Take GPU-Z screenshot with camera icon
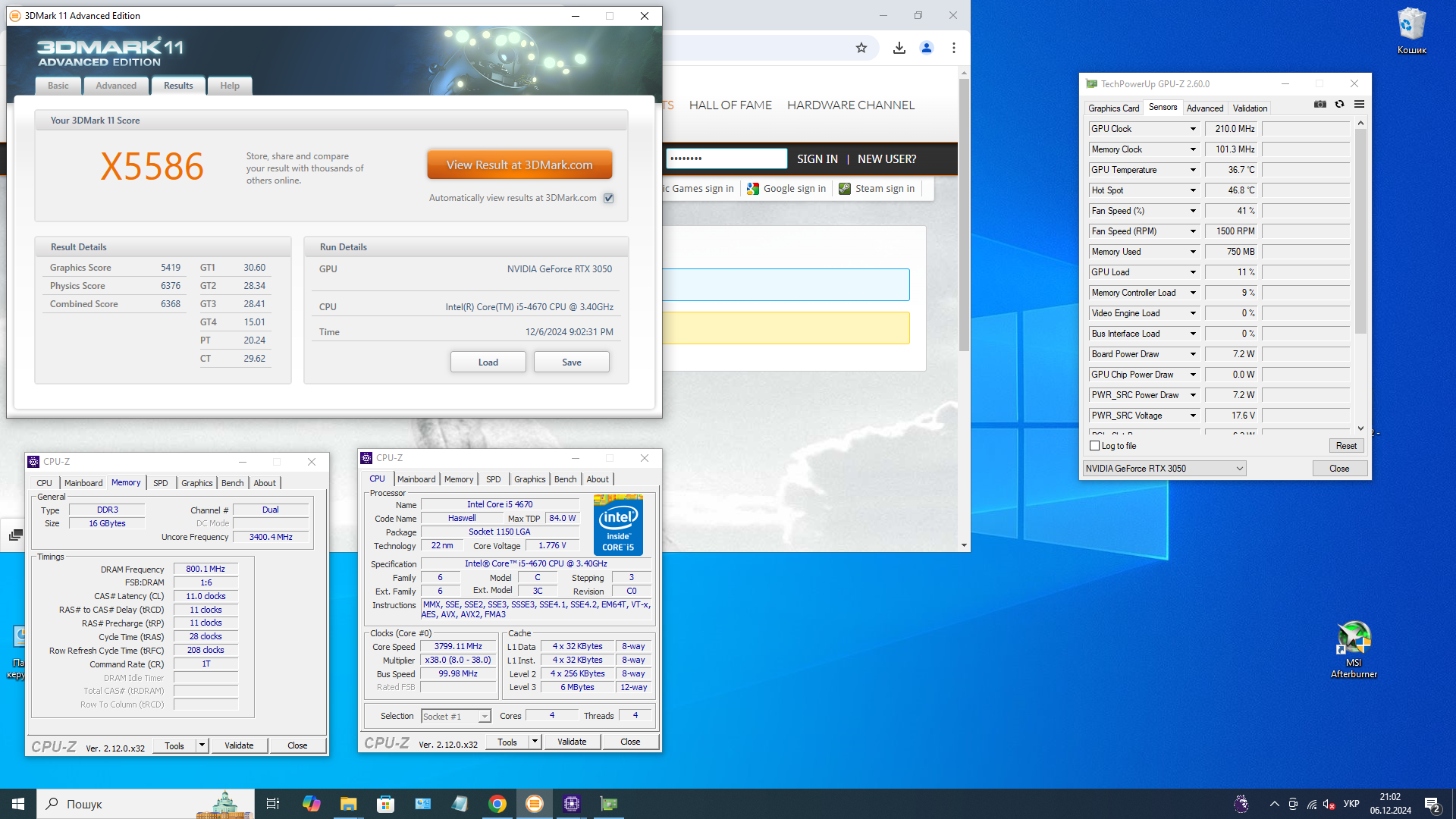1456x819 pixels. (1320, 105)
